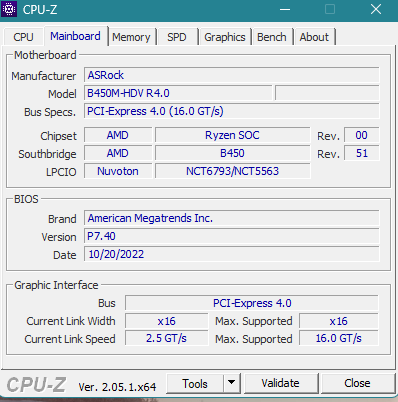The image size is (398, 402).
Task: Click the Close button at bottom
Action: click(x=357, y=383)
